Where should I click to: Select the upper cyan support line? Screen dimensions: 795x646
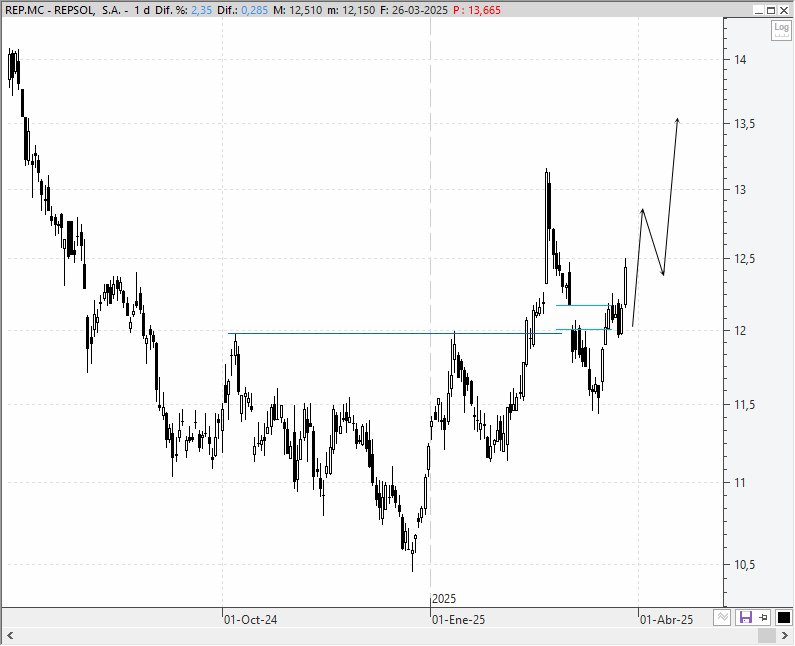(x=583, y=305)
